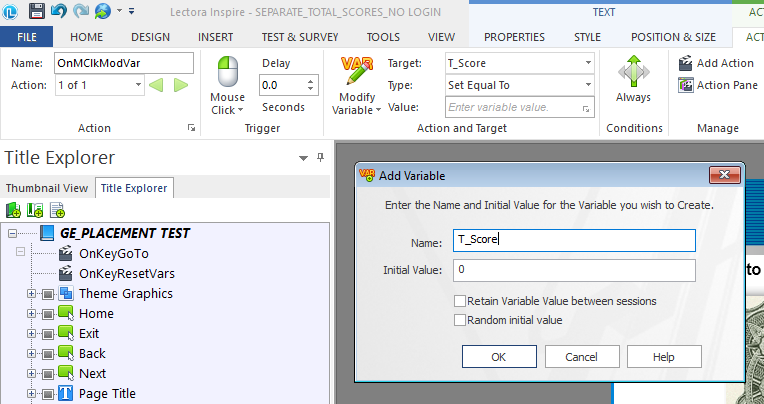
Task: Expand the Next button tree node
Action: (32, 374)
